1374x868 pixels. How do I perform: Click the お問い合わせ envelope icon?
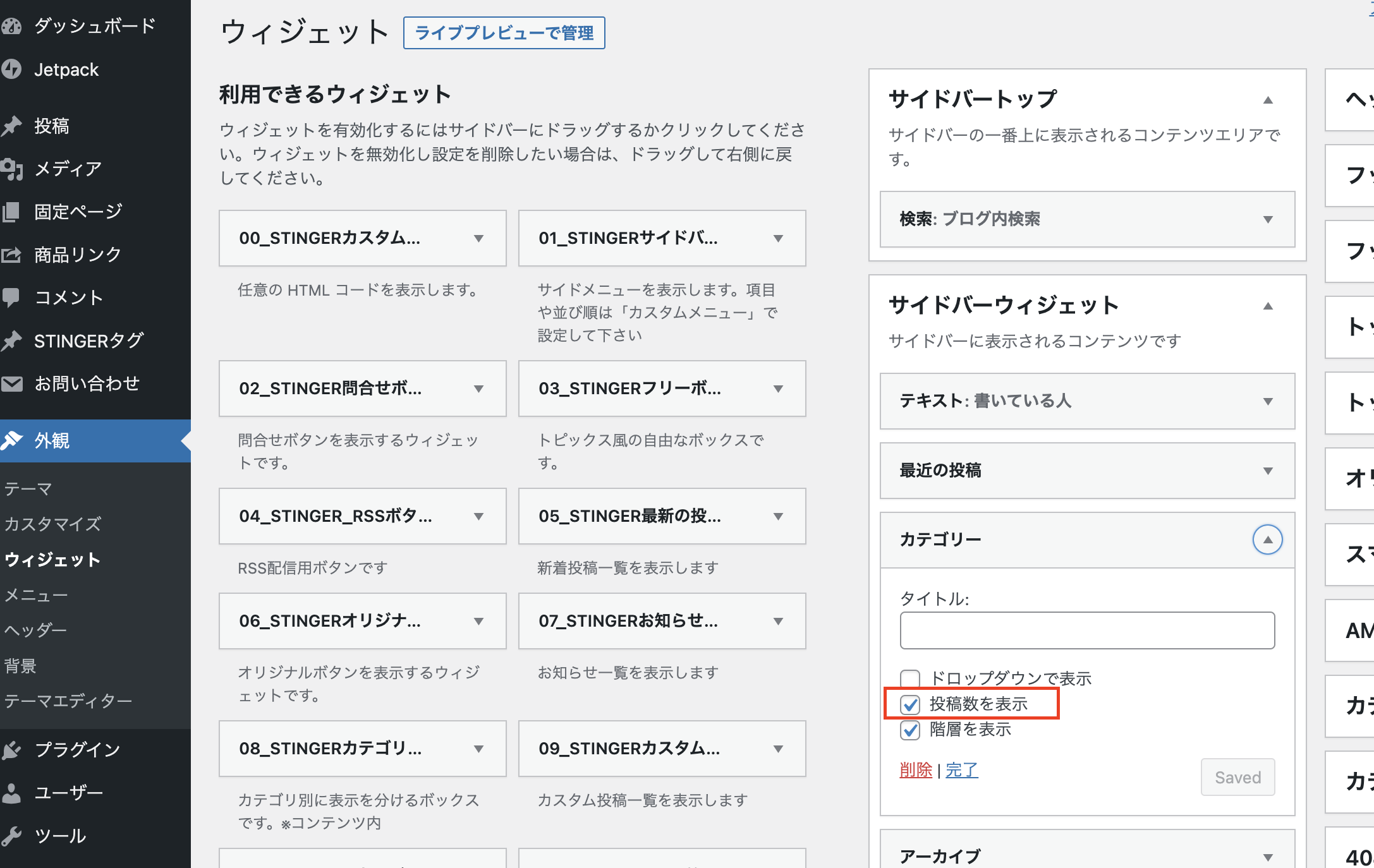[11, 383]
